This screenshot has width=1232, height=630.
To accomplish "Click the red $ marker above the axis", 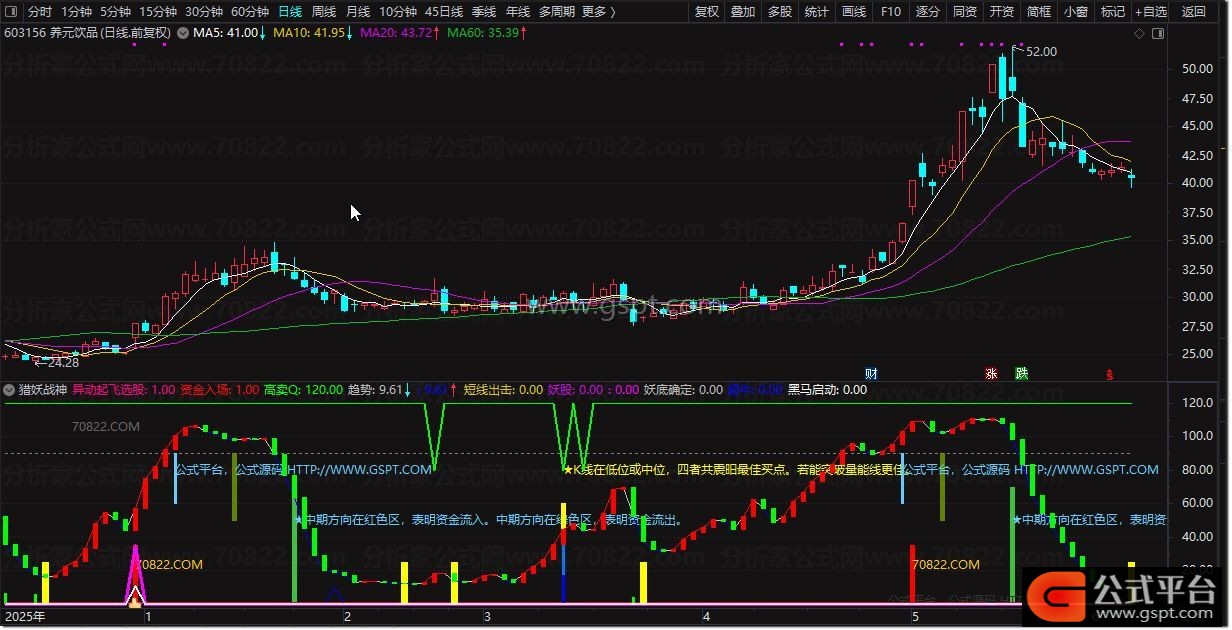I will tap(1109, 375).
